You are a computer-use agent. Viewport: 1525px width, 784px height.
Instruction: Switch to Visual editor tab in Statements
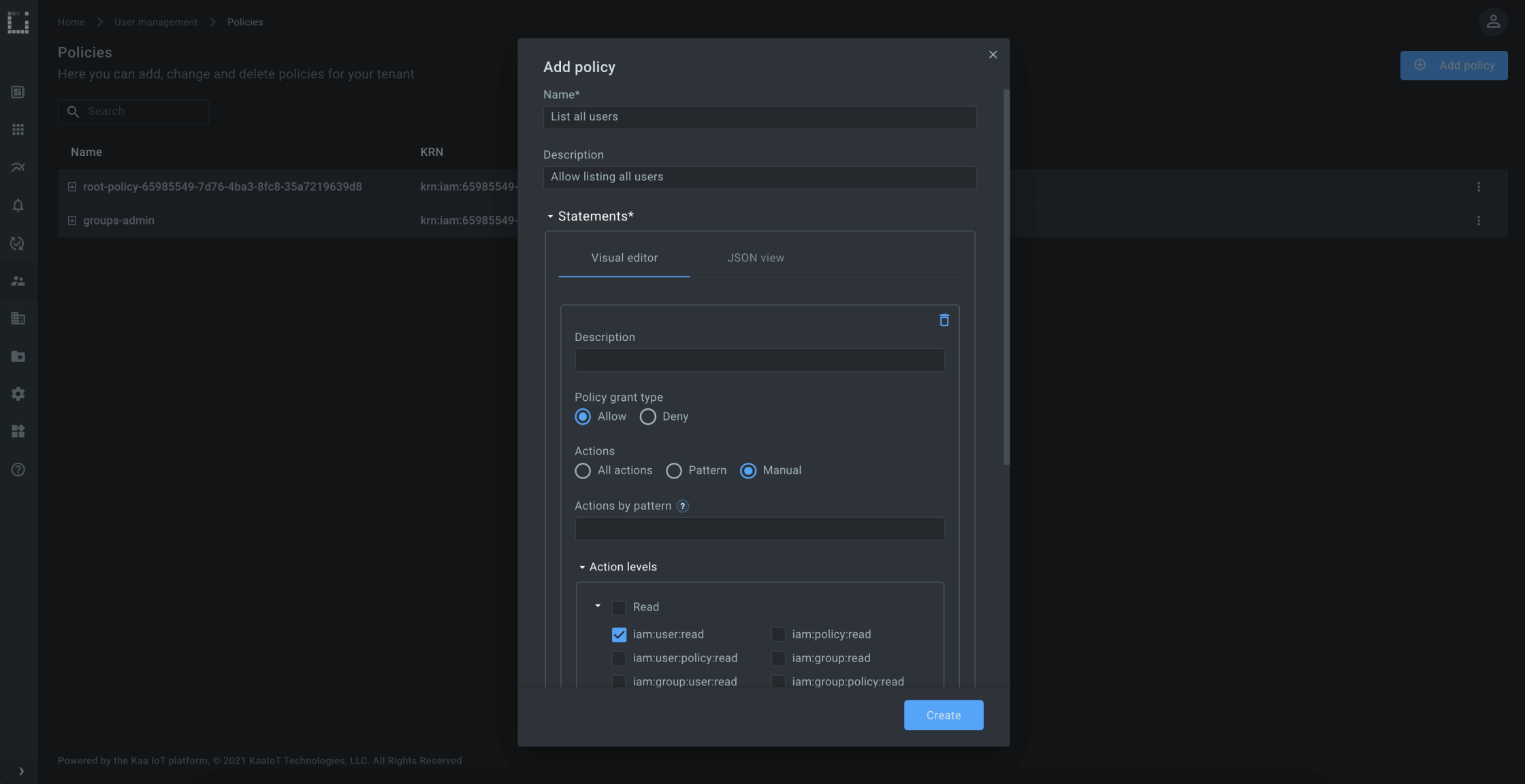tap(624, 258)
